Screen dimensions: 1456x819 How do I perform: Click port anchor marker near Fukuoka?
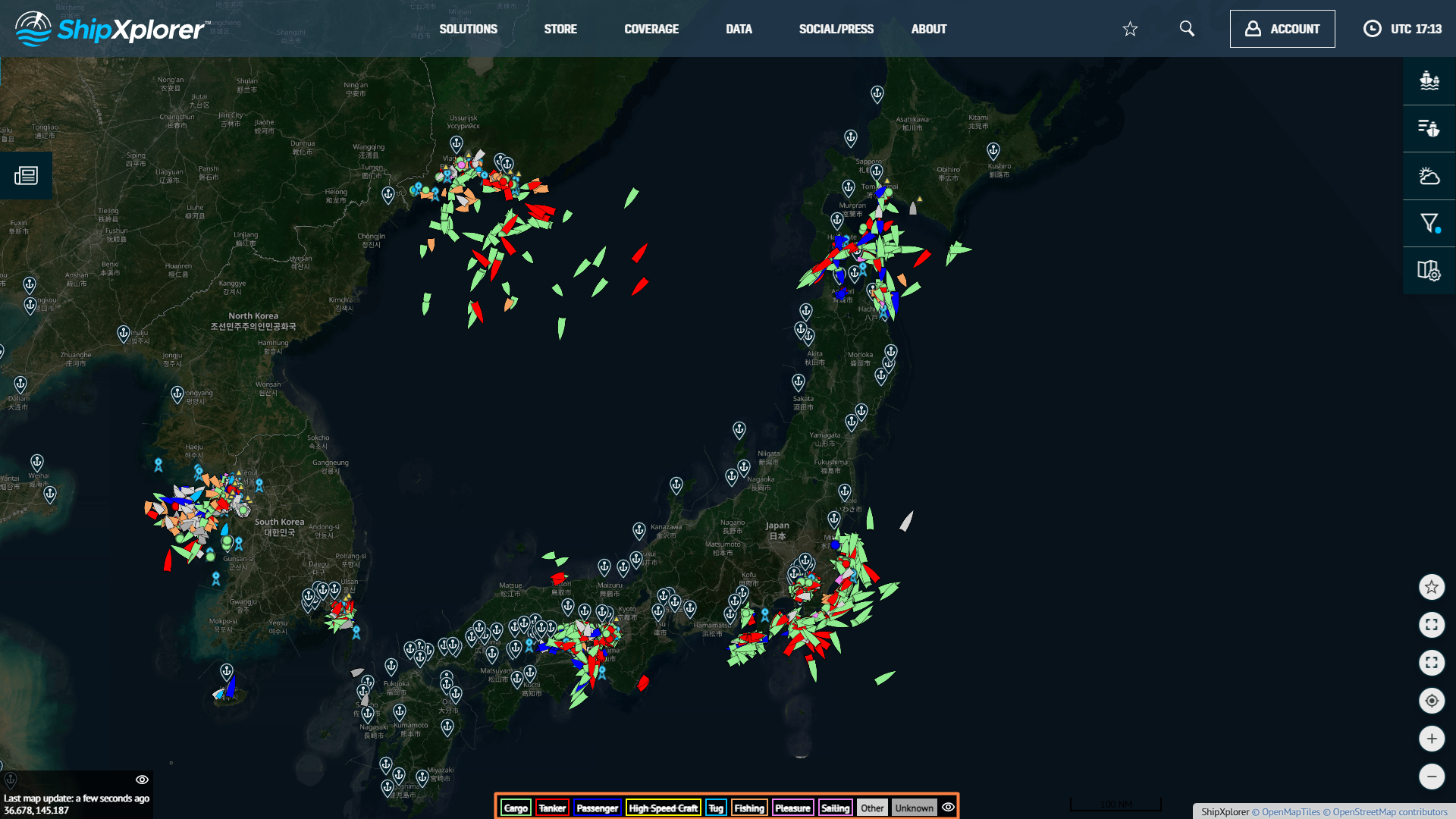point(391,667)
